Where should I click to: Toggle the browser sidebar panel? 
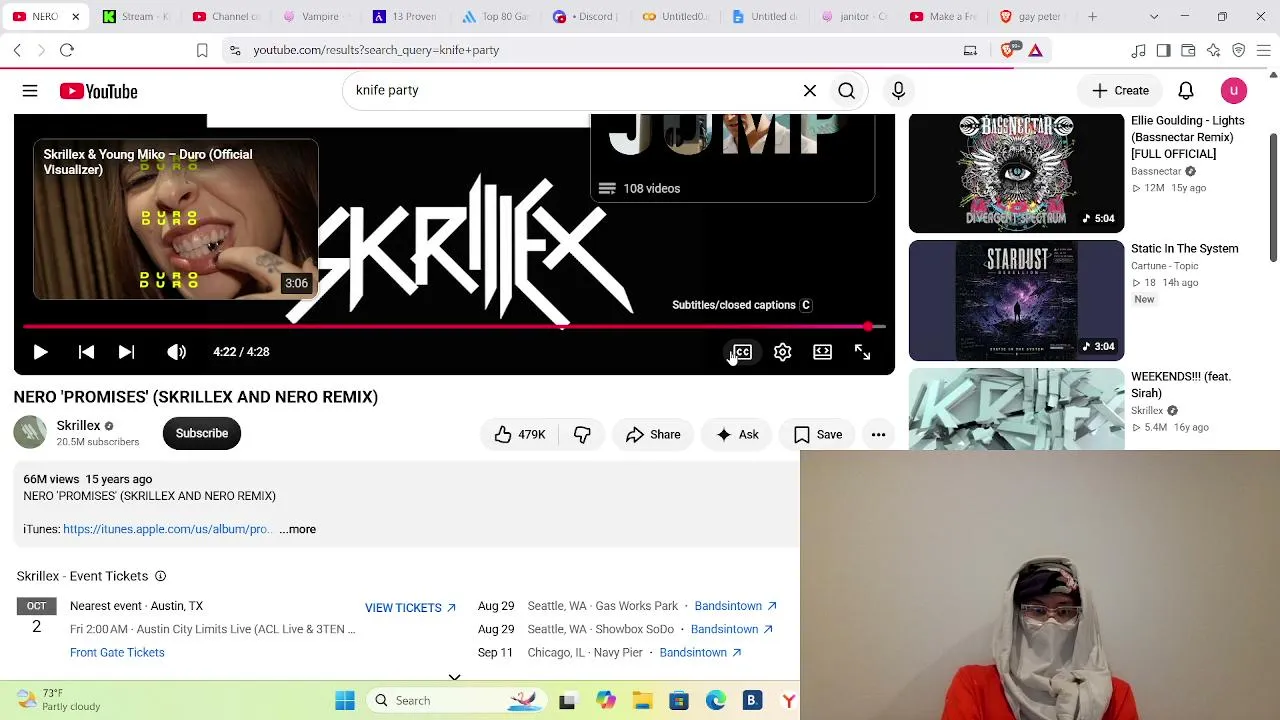click(1163, 50)
